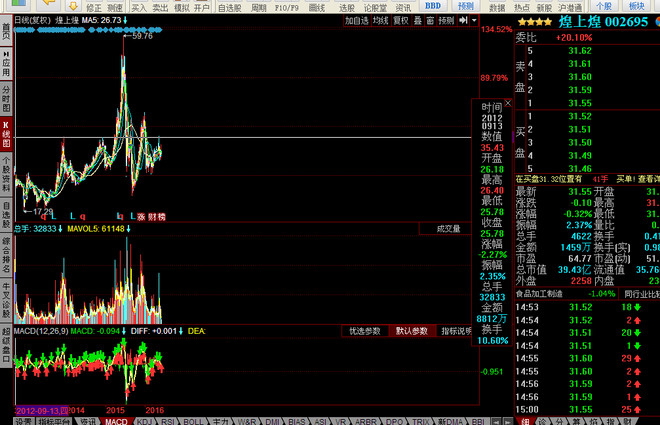The height and width of the screenshot is (425, 660).
Task: Click the jump-to-end arrow icon on chart
Action: (463, 20)
